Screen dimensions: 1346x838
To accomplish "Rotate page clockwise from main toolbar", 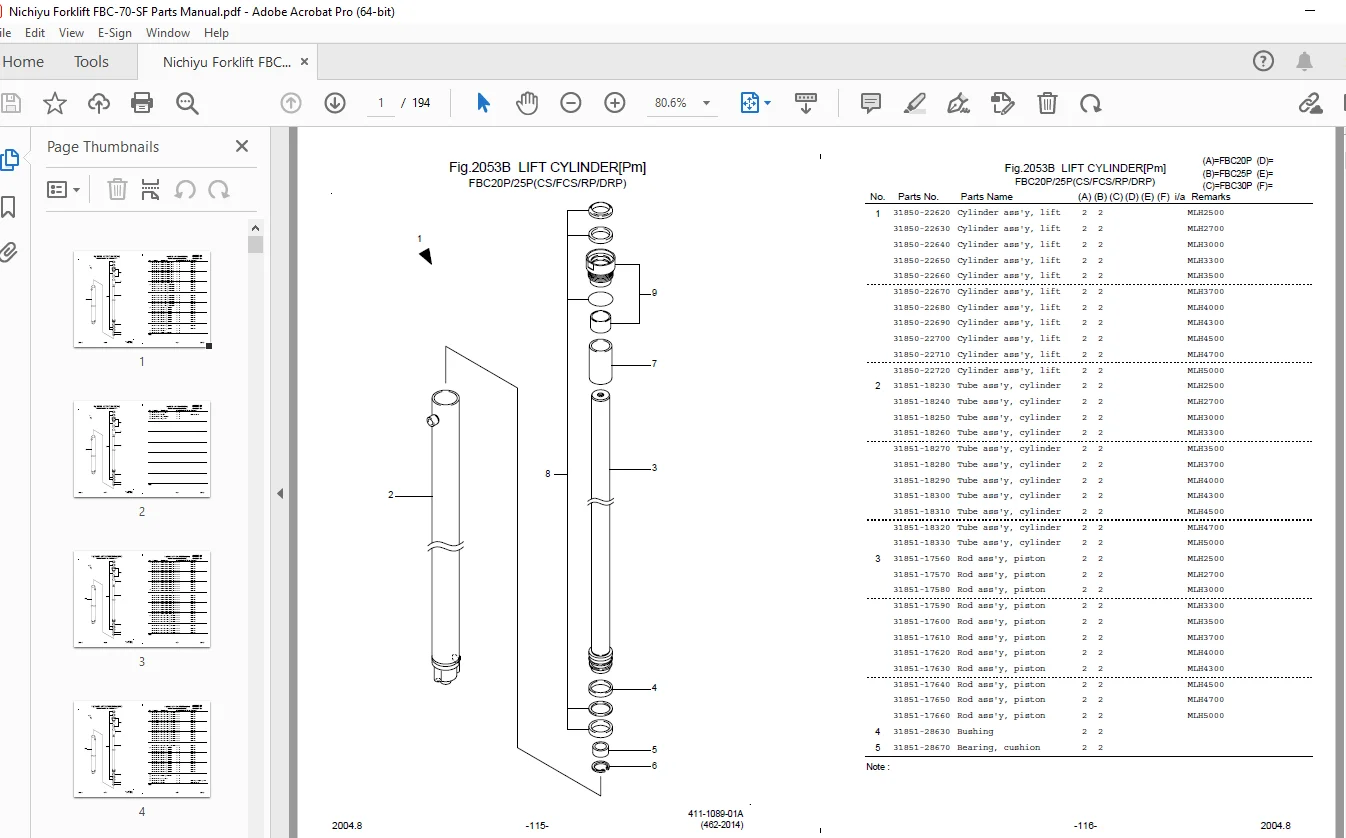I will [1091, 103].
